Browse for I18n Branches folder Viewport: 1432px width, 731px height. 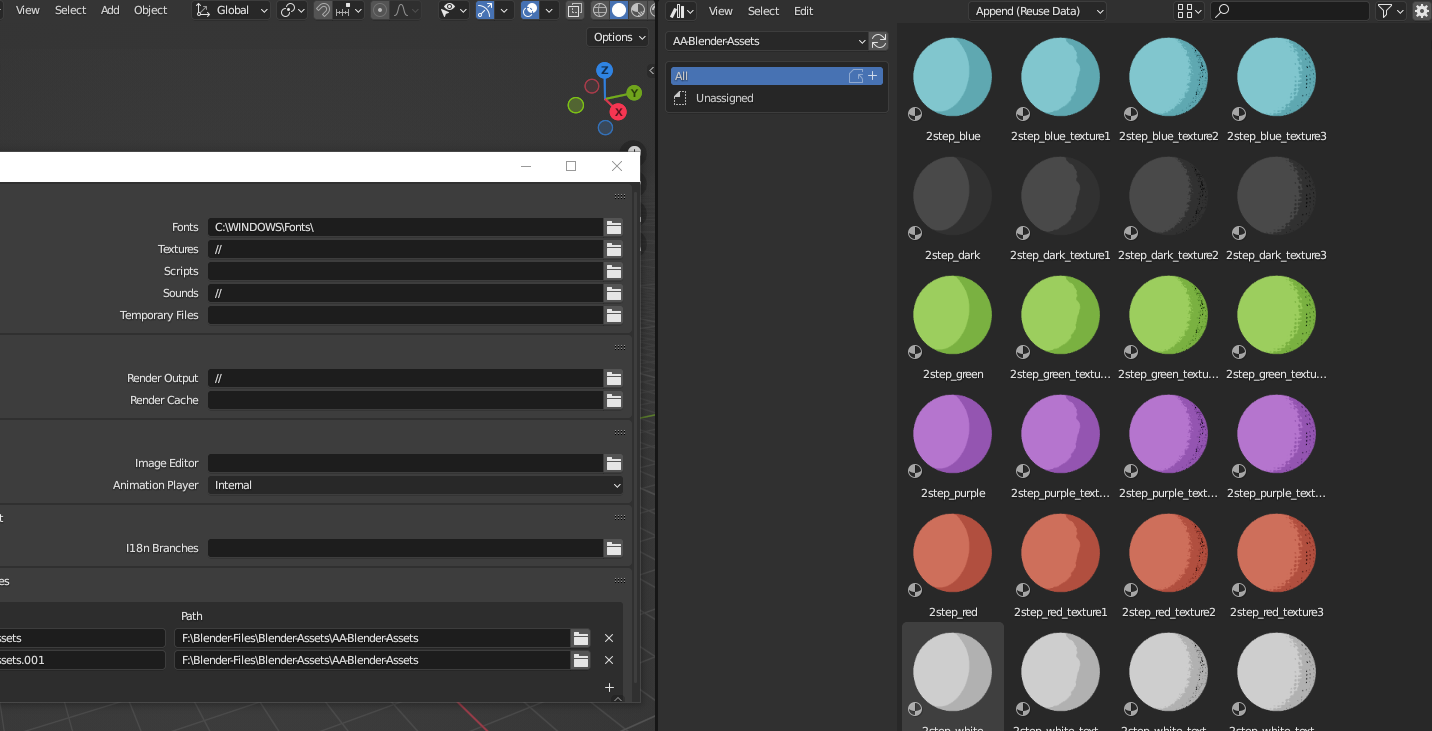point(614,548)
